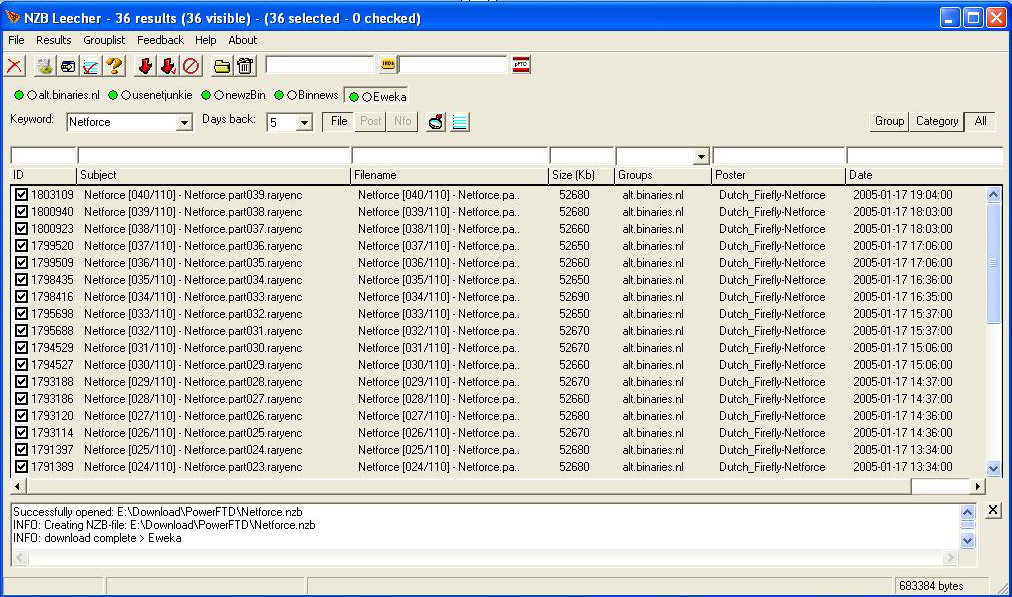Open the Groups filter dropdown above the column
Viewport: 1012px width, 597px height.
click(x=702, y=156)
